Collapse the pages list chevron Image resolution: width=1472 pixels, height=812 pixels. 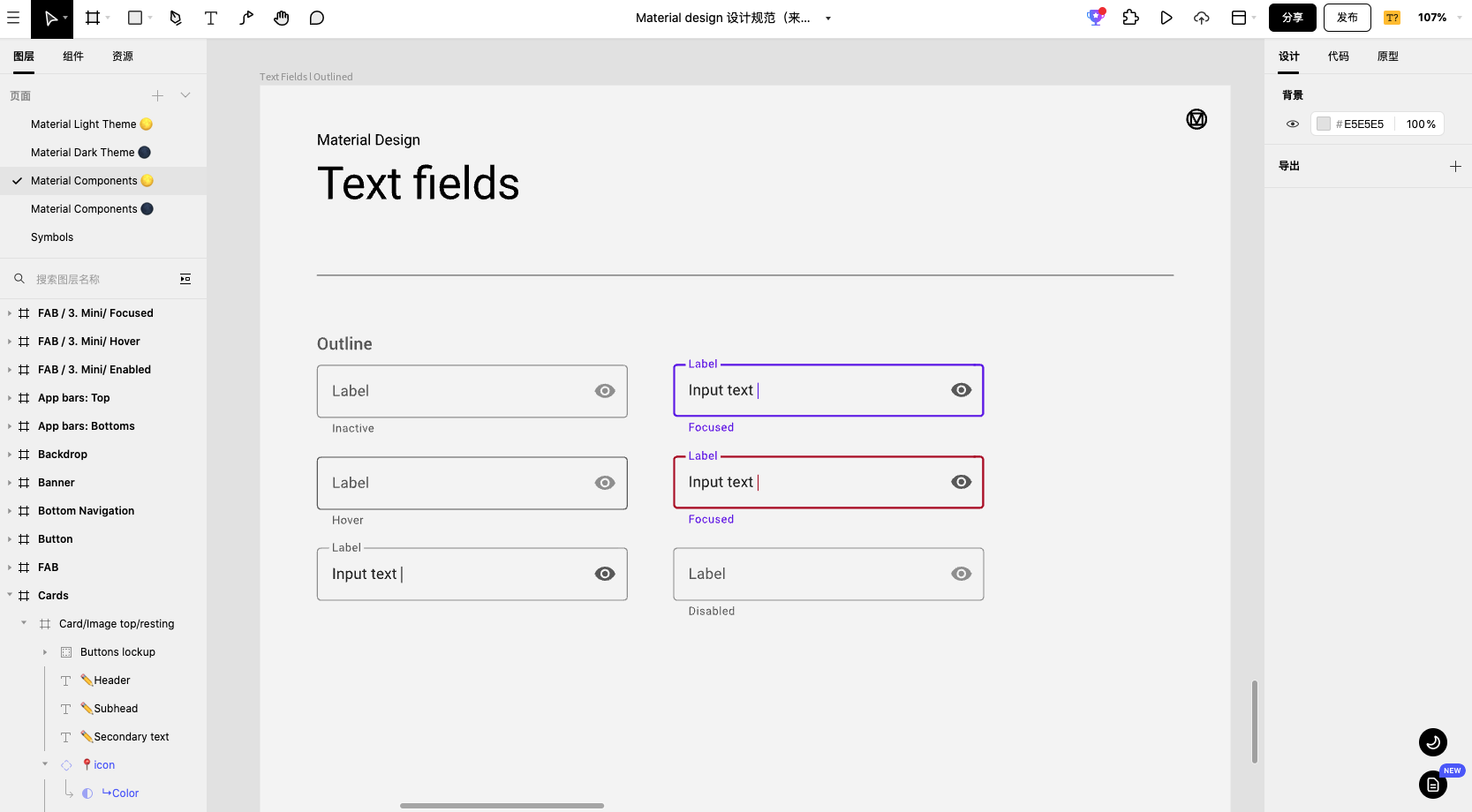coord(185,95)
